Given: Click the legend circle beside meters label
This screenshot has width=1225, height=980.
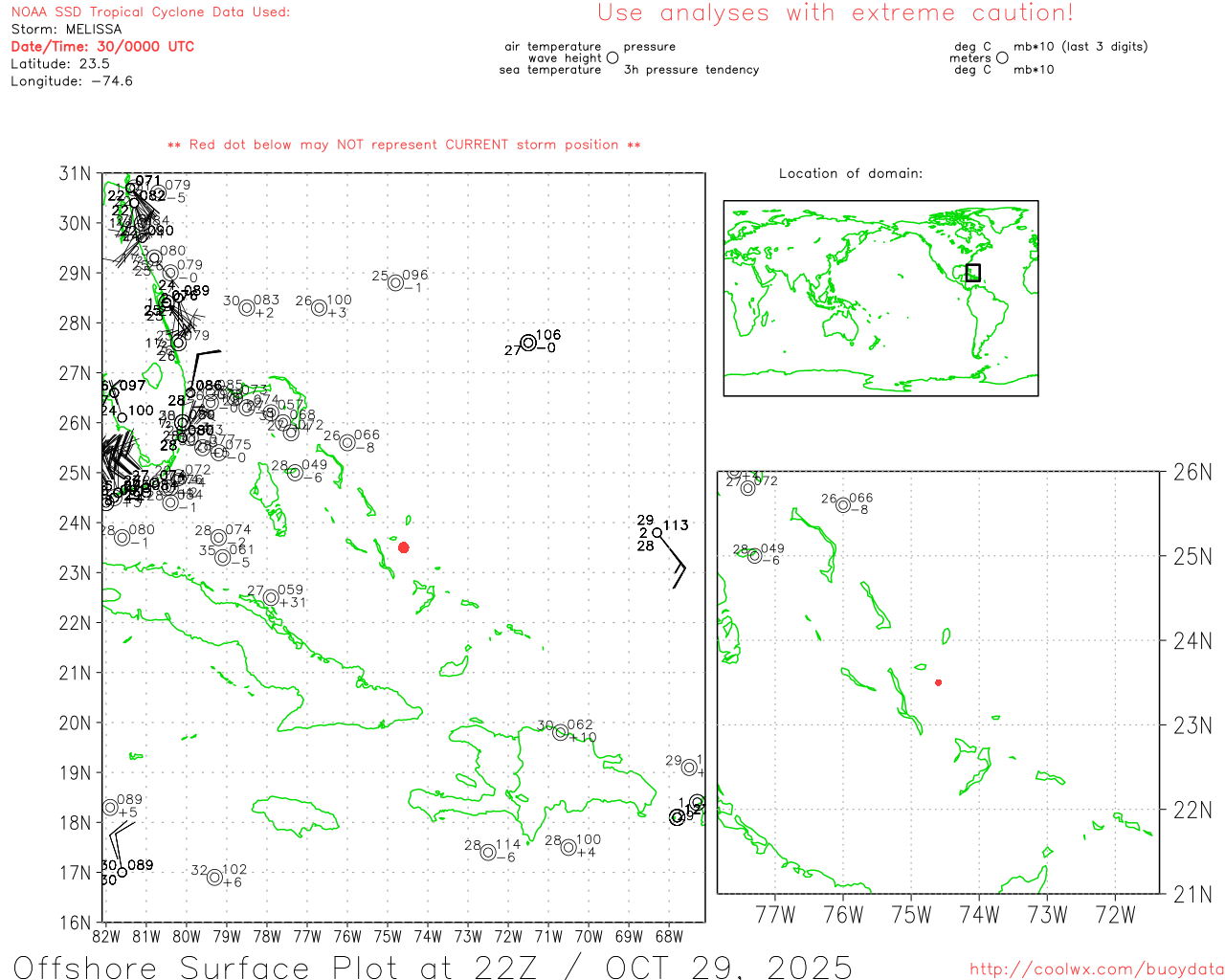Looking at the screenshot, I should tap(1002, 57).
